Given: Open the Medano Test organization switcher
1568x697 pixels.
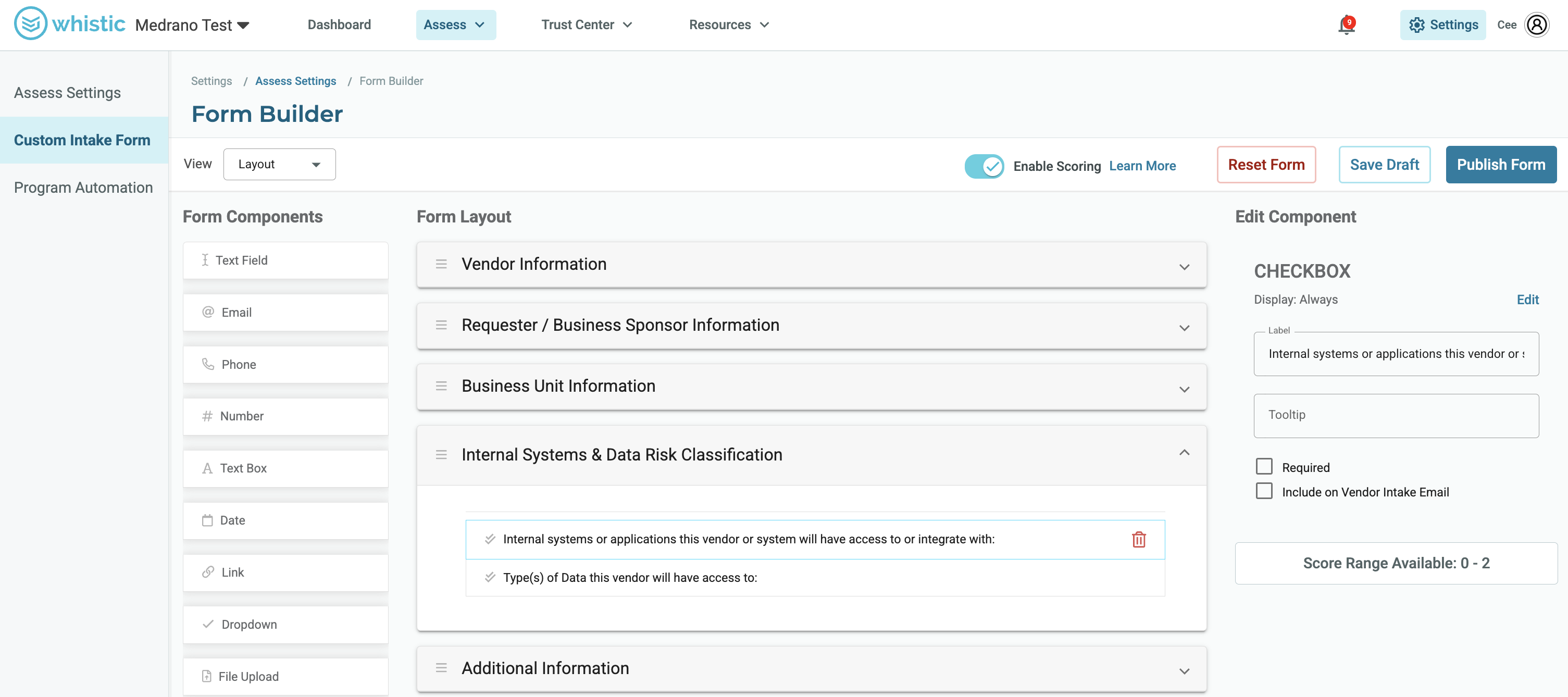Looking at the screenshot, I should coord(192,25).
